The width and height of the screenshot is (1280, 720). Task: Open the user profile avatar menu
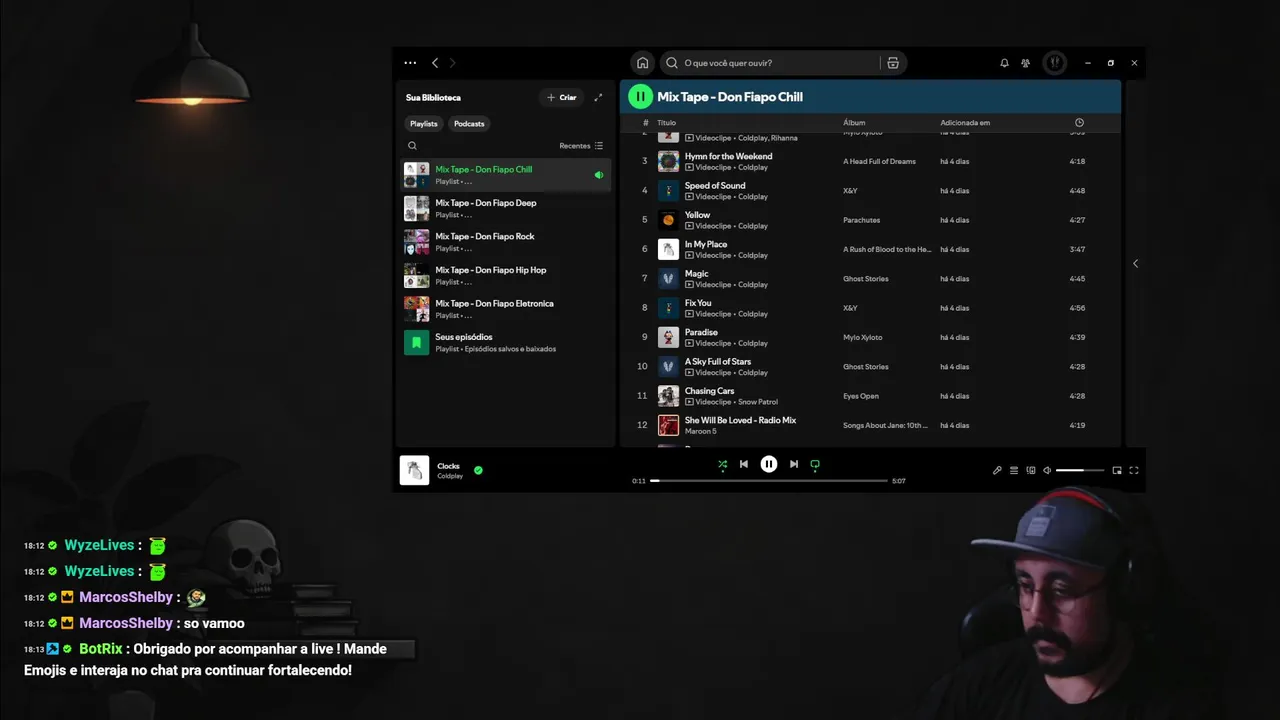[1055, 63]
